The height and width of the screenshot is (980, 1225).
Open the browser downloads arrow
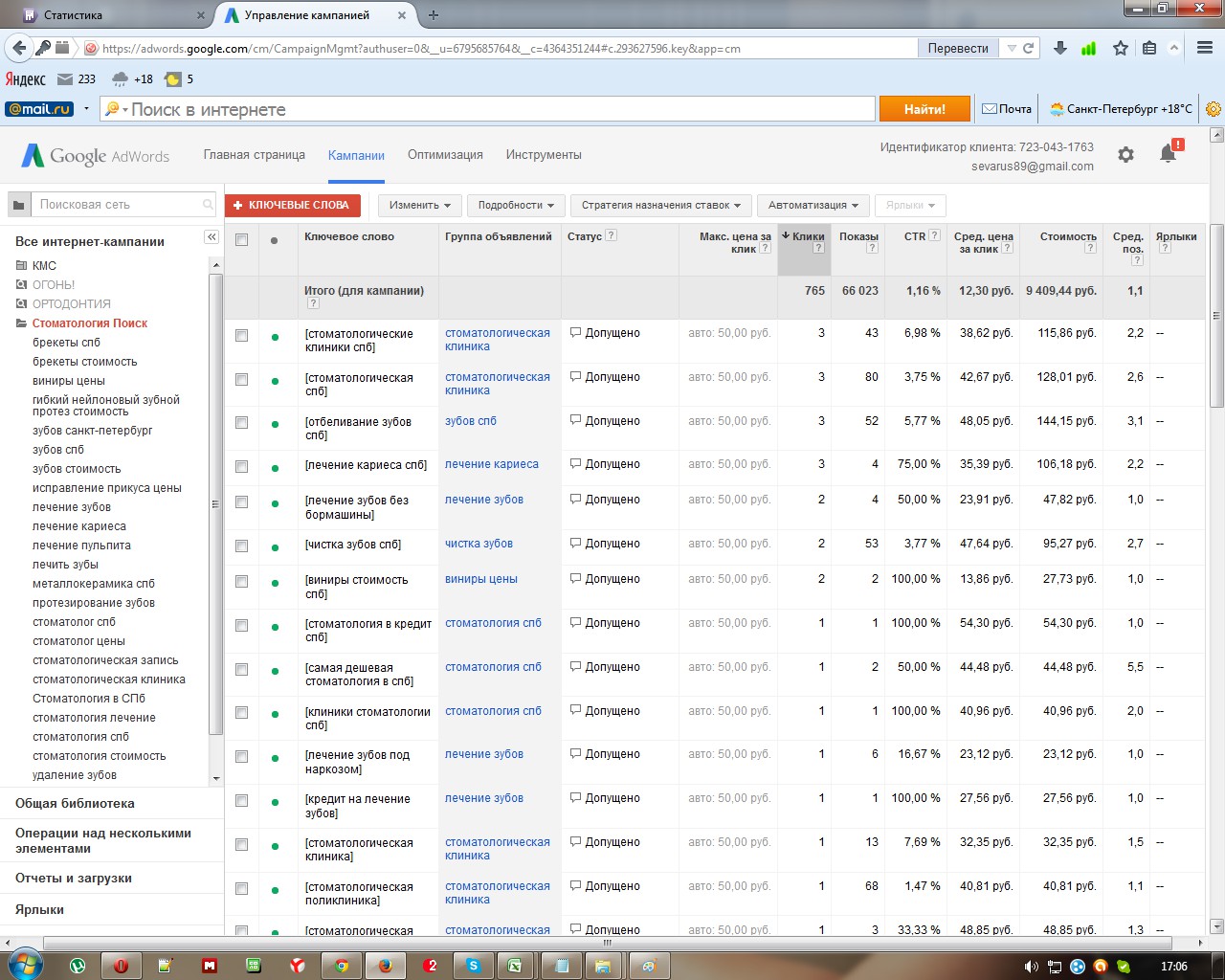[x=1060, y=48]
